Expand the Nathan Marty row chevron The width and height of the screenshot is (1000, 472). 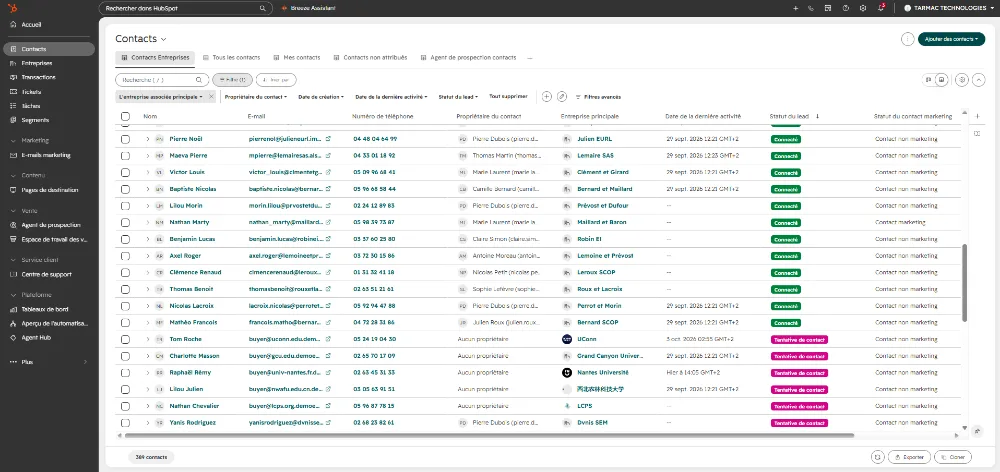coord(148,222)
